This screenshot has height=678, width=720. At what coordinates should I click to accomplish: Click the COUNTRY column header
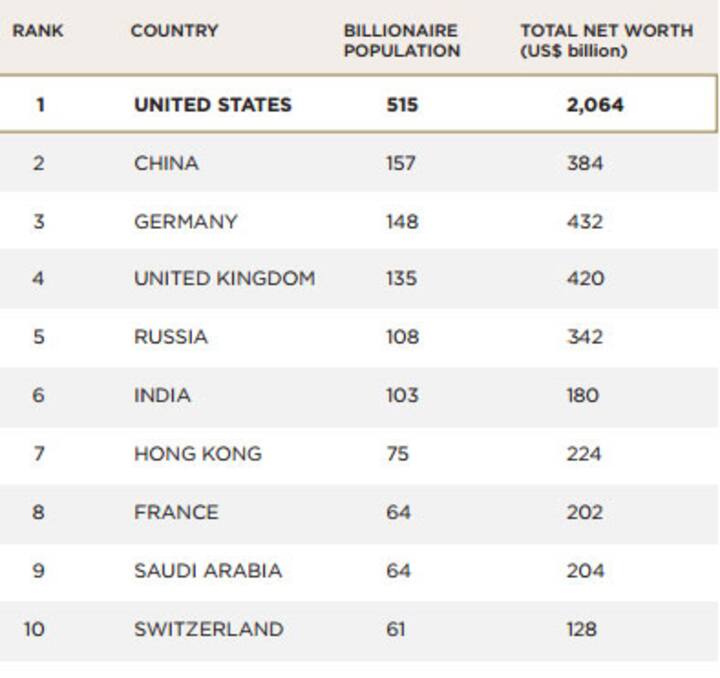pyautogui.click(x=174, y=31)
